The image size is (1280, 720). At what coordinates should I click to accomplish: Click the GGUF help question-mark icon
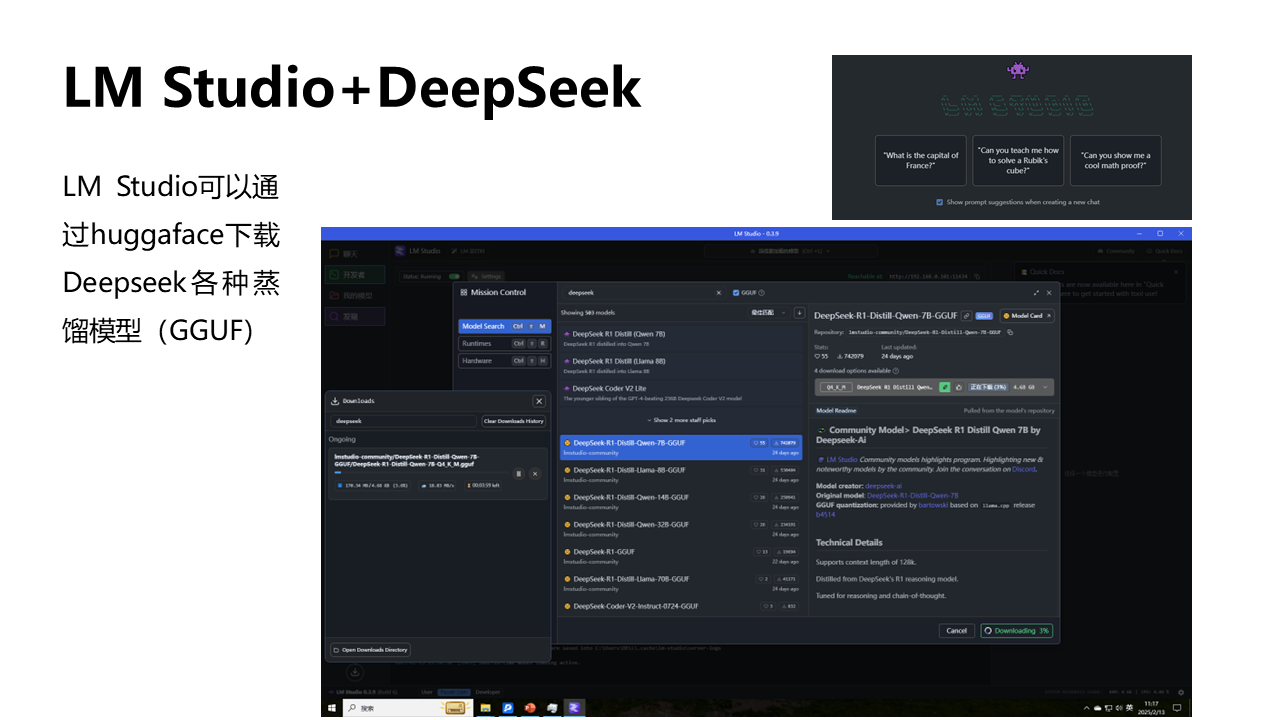(762, 293)
